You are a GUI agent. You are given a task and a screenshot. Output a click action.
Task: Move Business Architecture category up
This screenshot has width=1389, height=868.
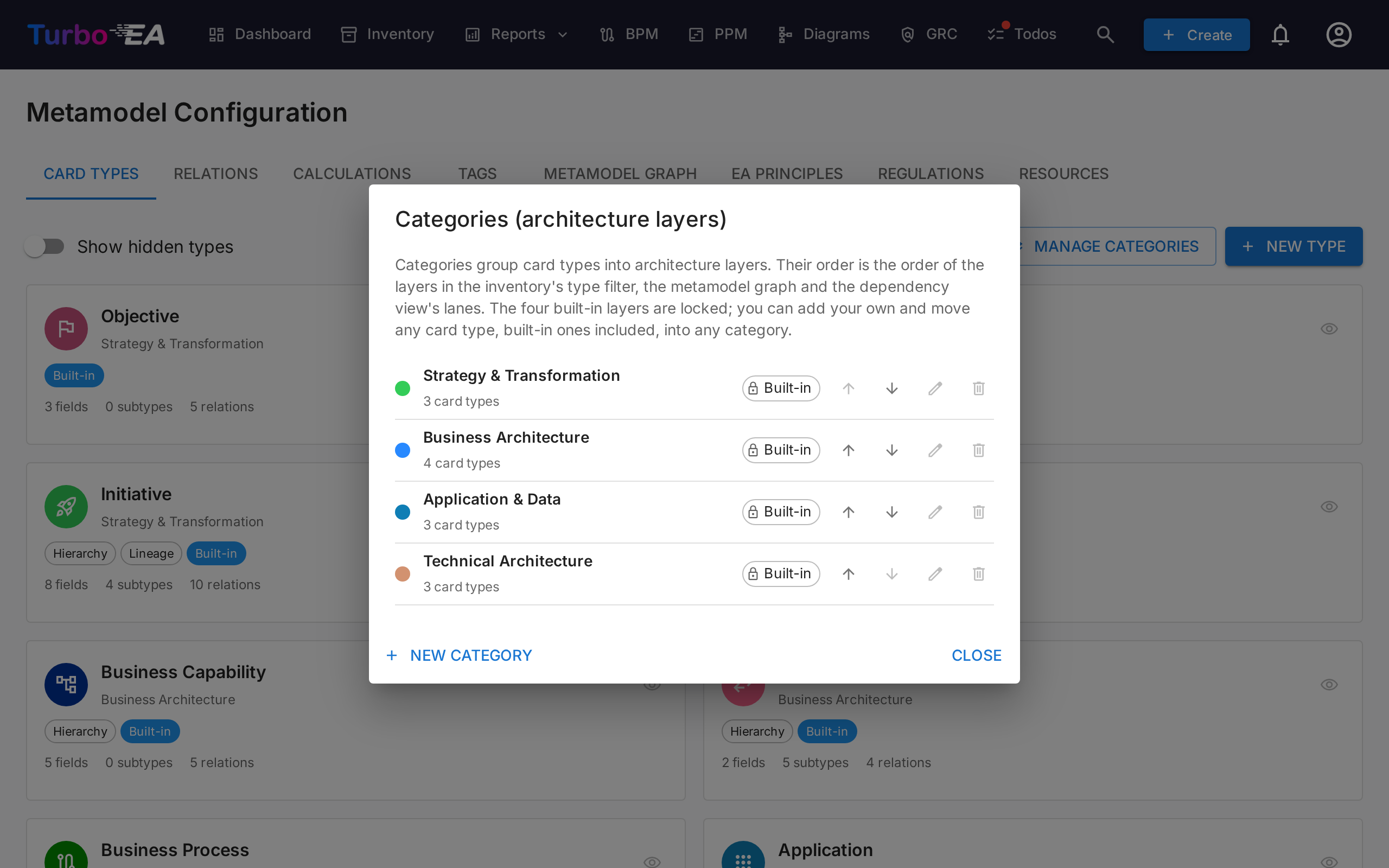[x=849, y=451]
